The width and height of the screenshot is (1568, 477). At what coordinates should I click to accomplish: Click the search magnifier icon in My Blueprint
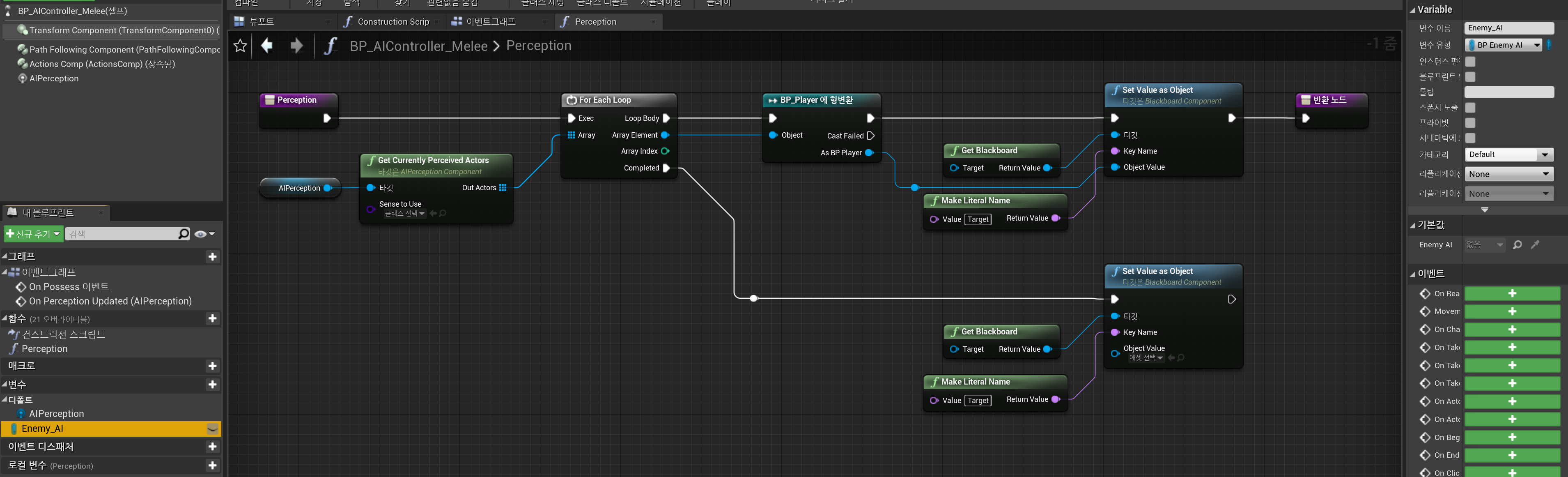point(183,234)
